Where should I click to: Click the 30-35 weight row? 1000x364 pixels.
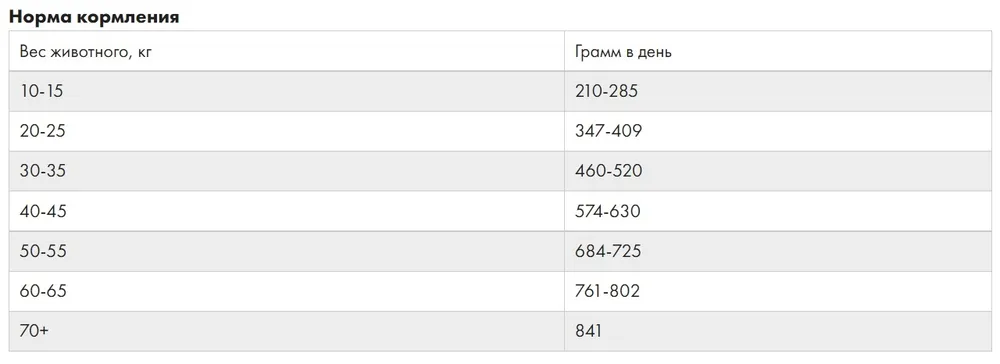[x=500, y=171]
